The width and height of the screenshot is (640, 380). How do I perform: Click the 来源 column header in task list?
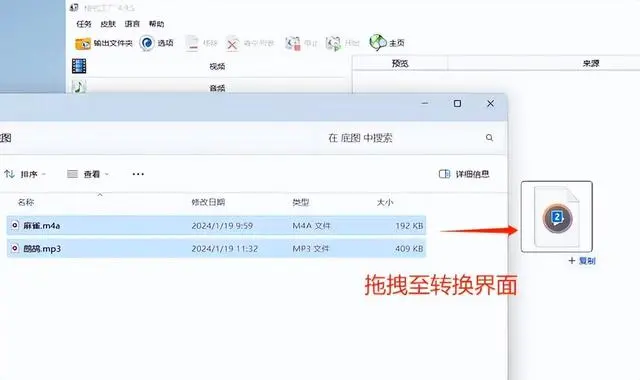(x=591, y=63)
